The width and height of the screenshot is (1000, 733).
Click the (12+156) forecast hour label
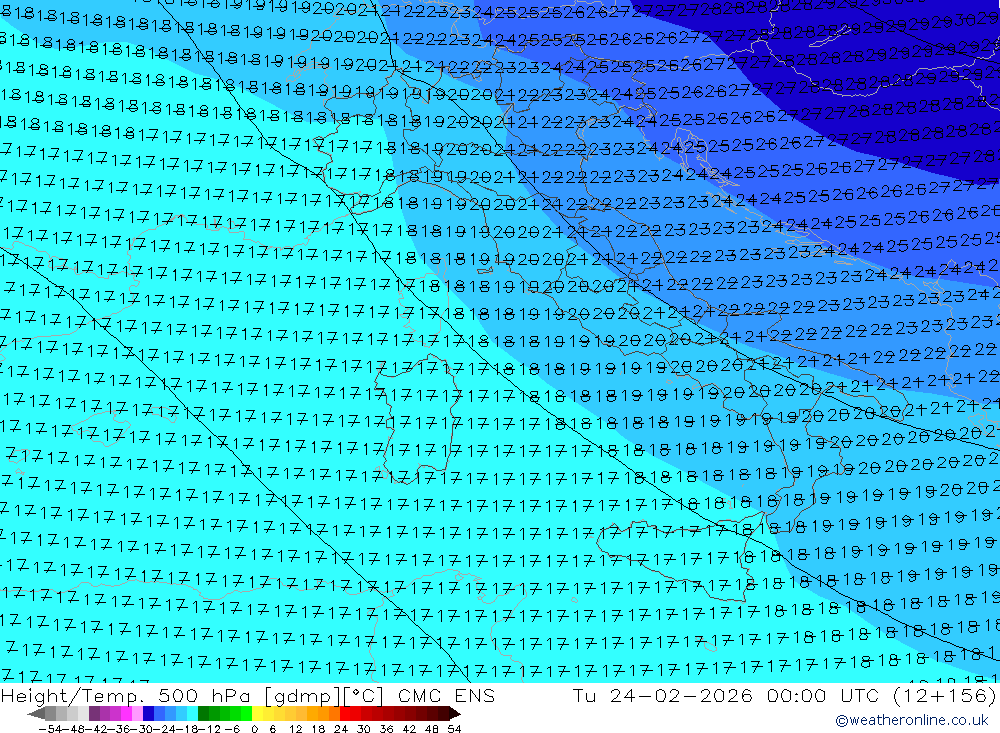(x=944, y=695)
